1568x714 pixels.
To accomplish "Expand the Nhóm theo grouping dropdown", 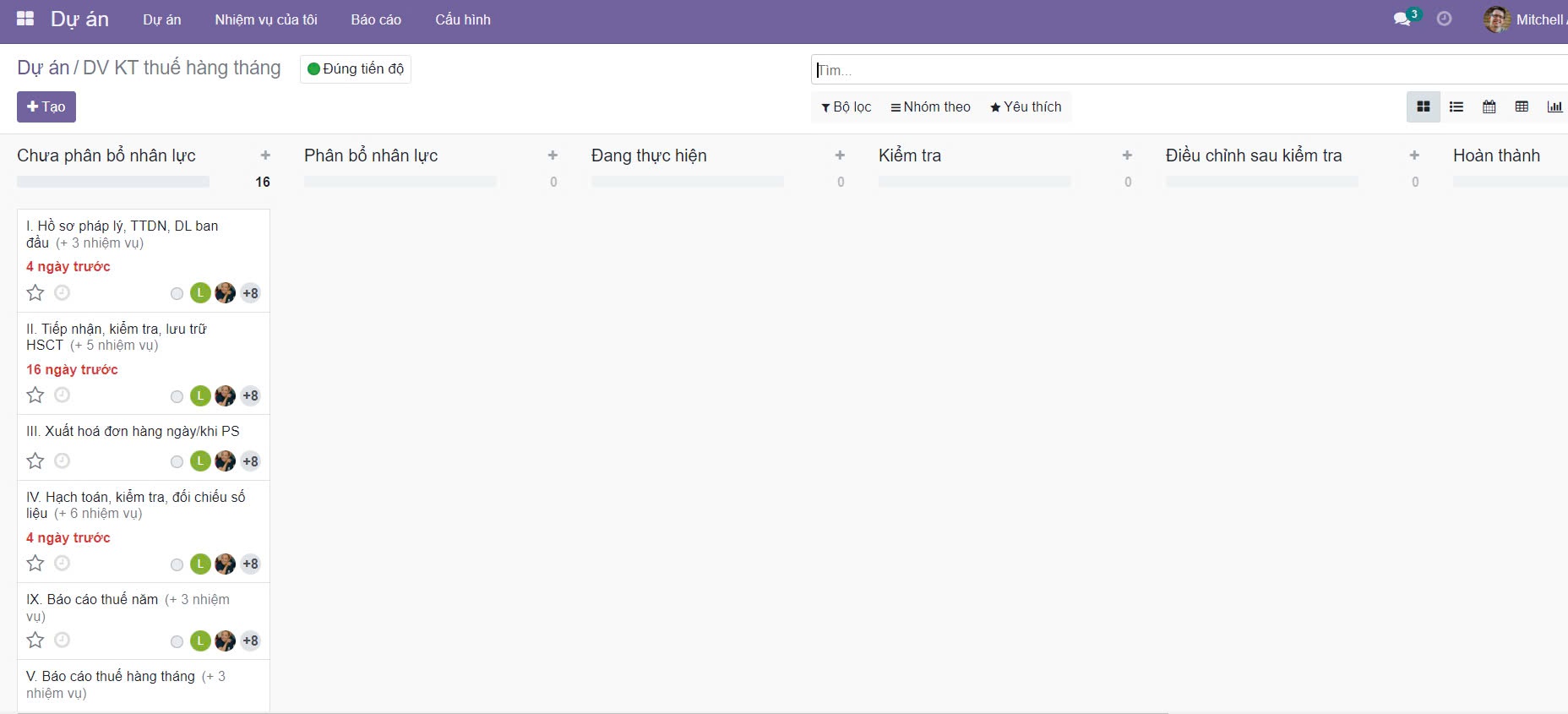I will pyautogui.click(x=930, y=107).
